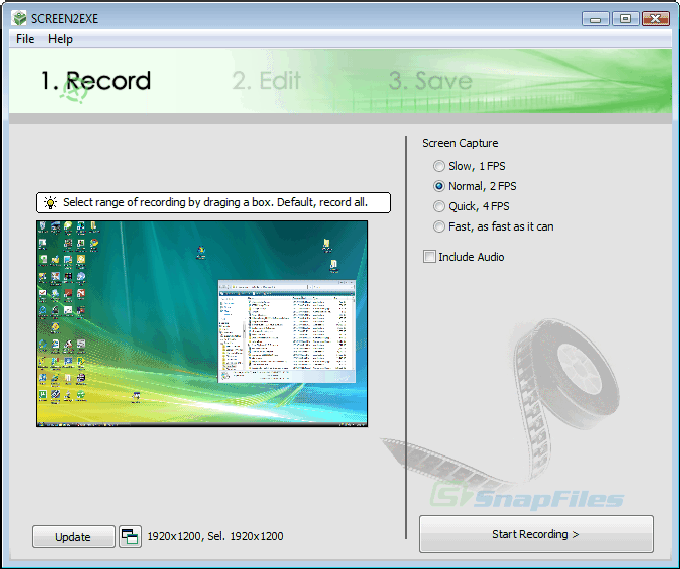Click the Screen Capture section label
The image size is (680, 569).
460,143
